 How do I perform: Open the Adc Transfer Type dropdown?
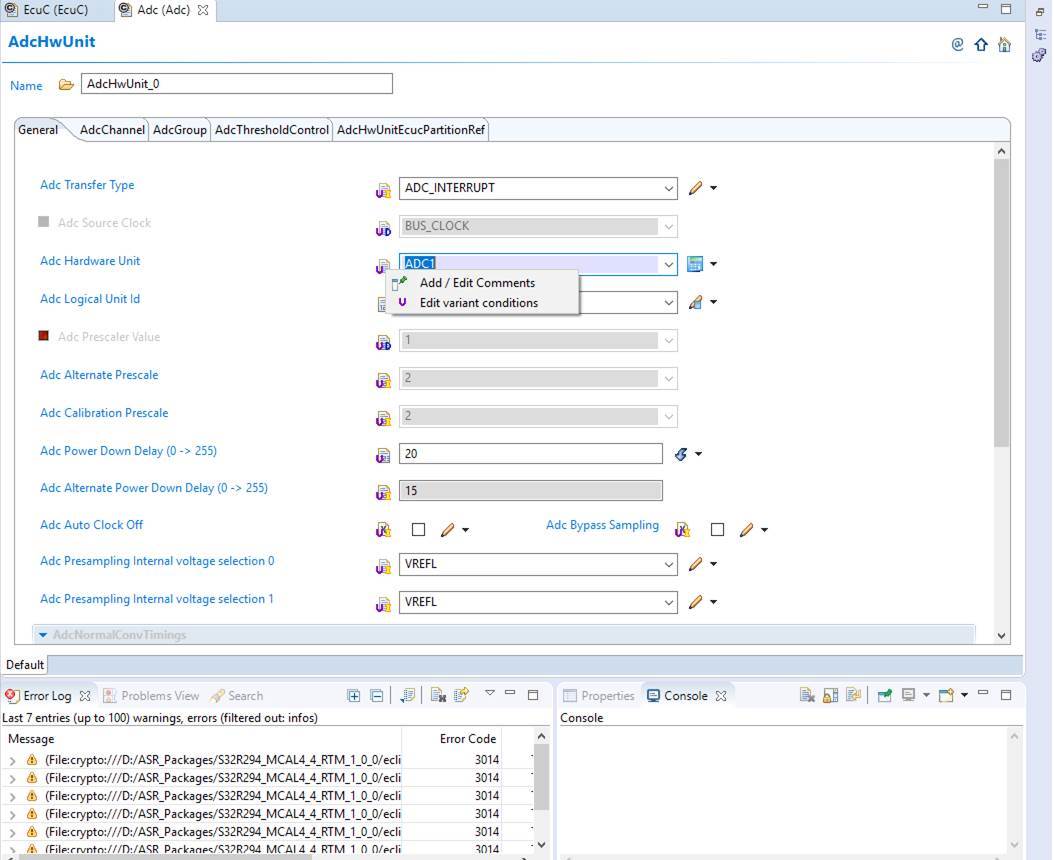668,187
